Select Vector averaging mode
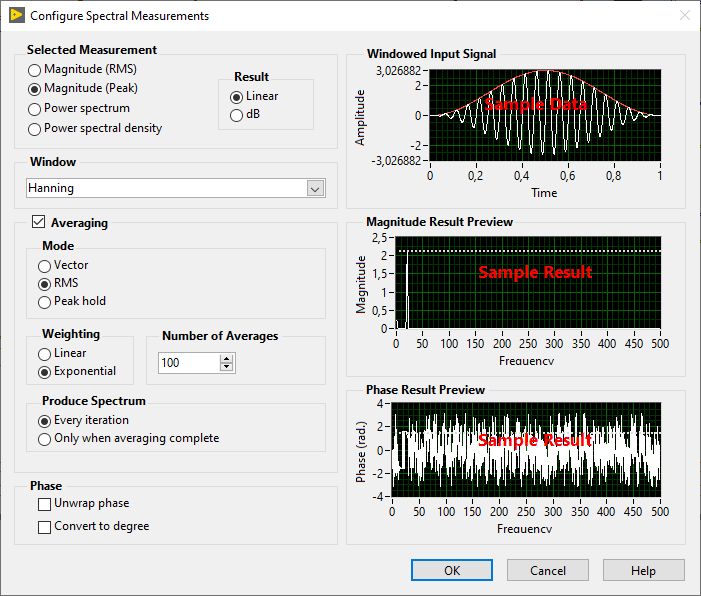 click(x=63, y=266)
